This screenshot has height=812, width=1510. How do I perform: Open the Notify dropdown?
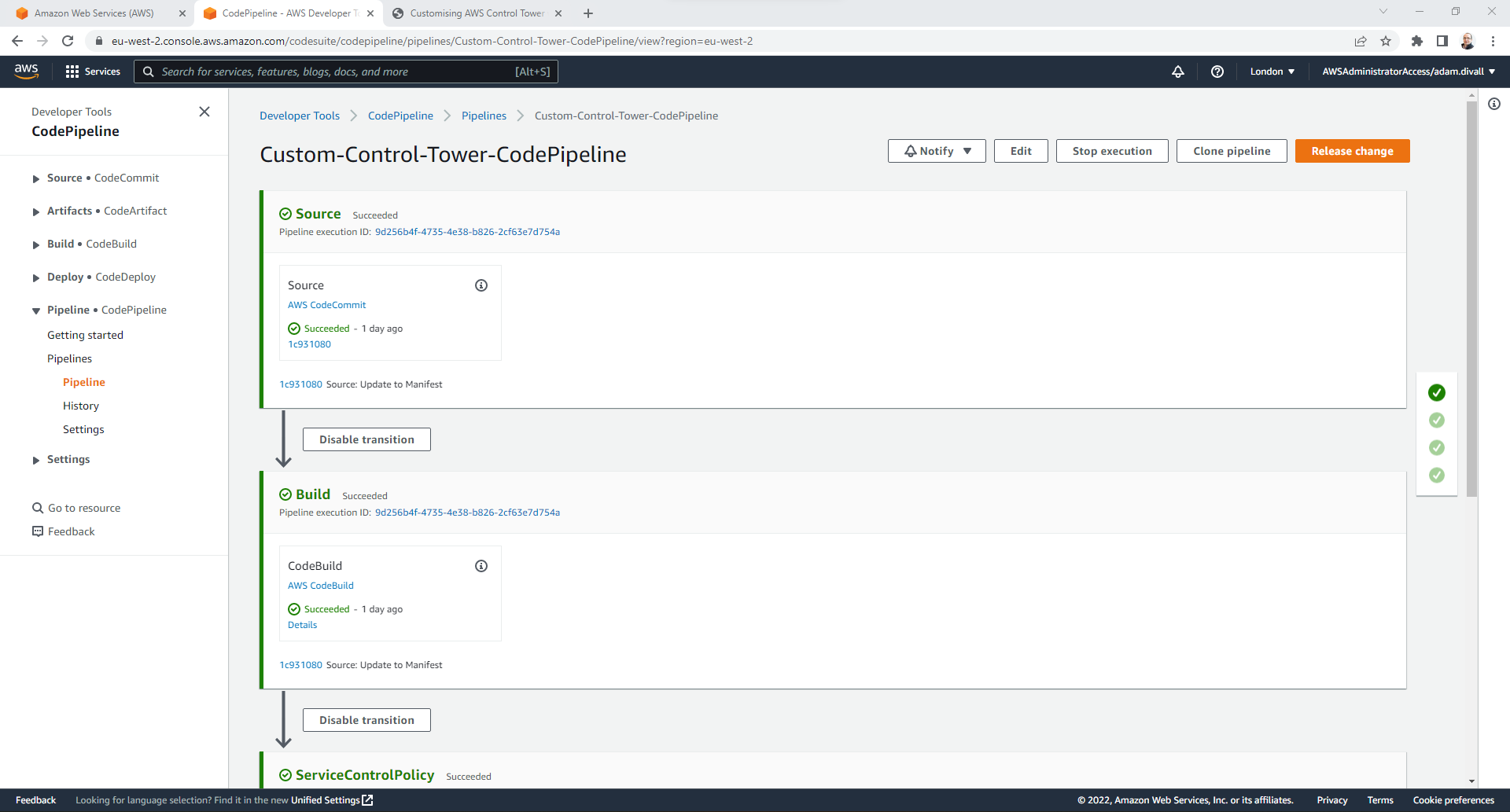936,151
